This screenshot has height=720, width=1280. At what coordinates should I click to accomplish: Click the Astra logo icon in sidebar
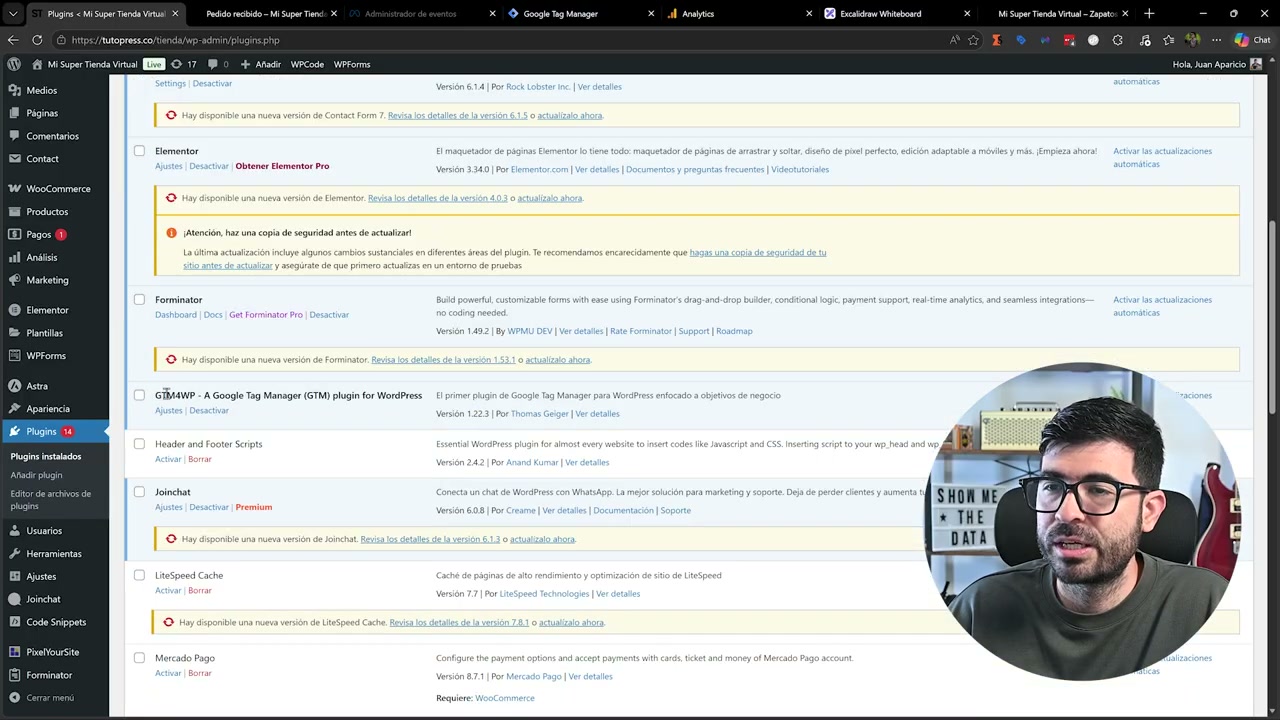[14, 386]
